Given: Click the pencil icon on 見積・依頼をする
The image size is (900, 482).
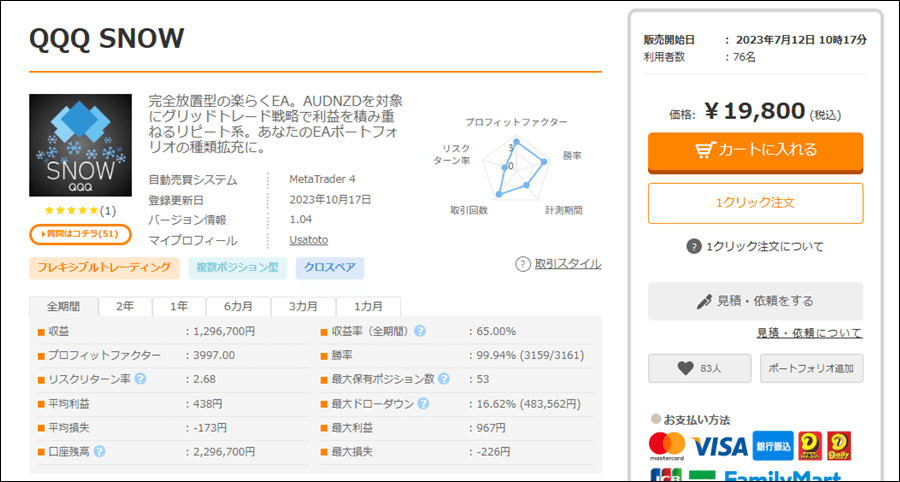Looking at the screenshot, I should 704,301.
